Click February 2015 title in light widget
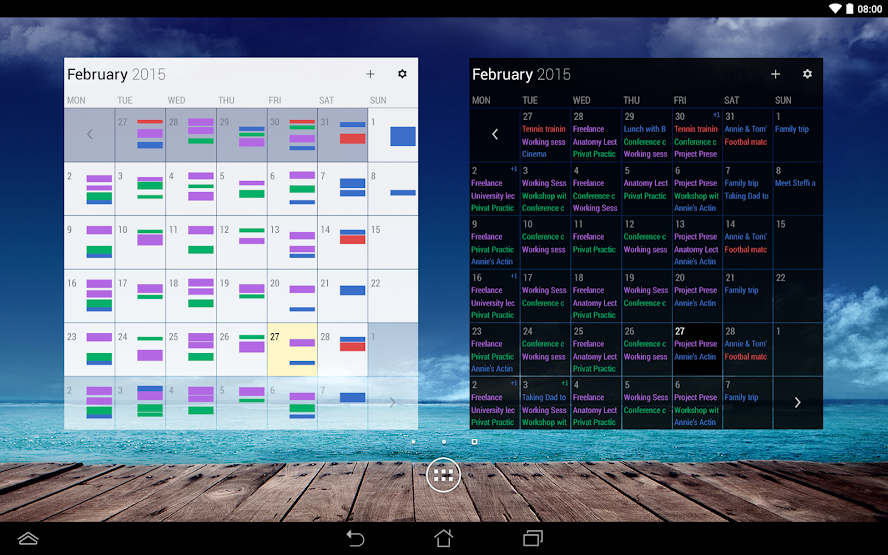Image resolution: width=888 pixels, height=555 pixels. 116,74
